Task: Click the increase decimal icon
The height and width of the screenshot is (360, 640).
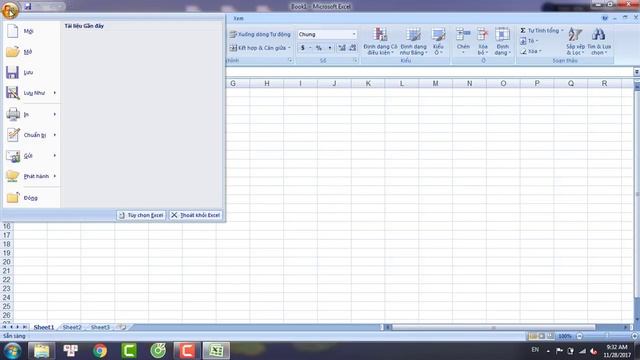Action: [342, 48]
